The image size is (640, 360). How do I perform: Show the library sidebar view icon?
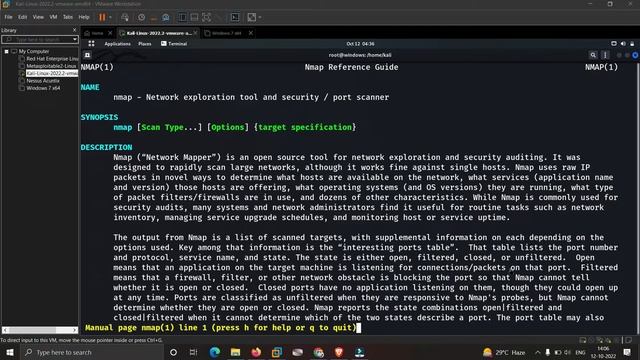tap(182, 17)
